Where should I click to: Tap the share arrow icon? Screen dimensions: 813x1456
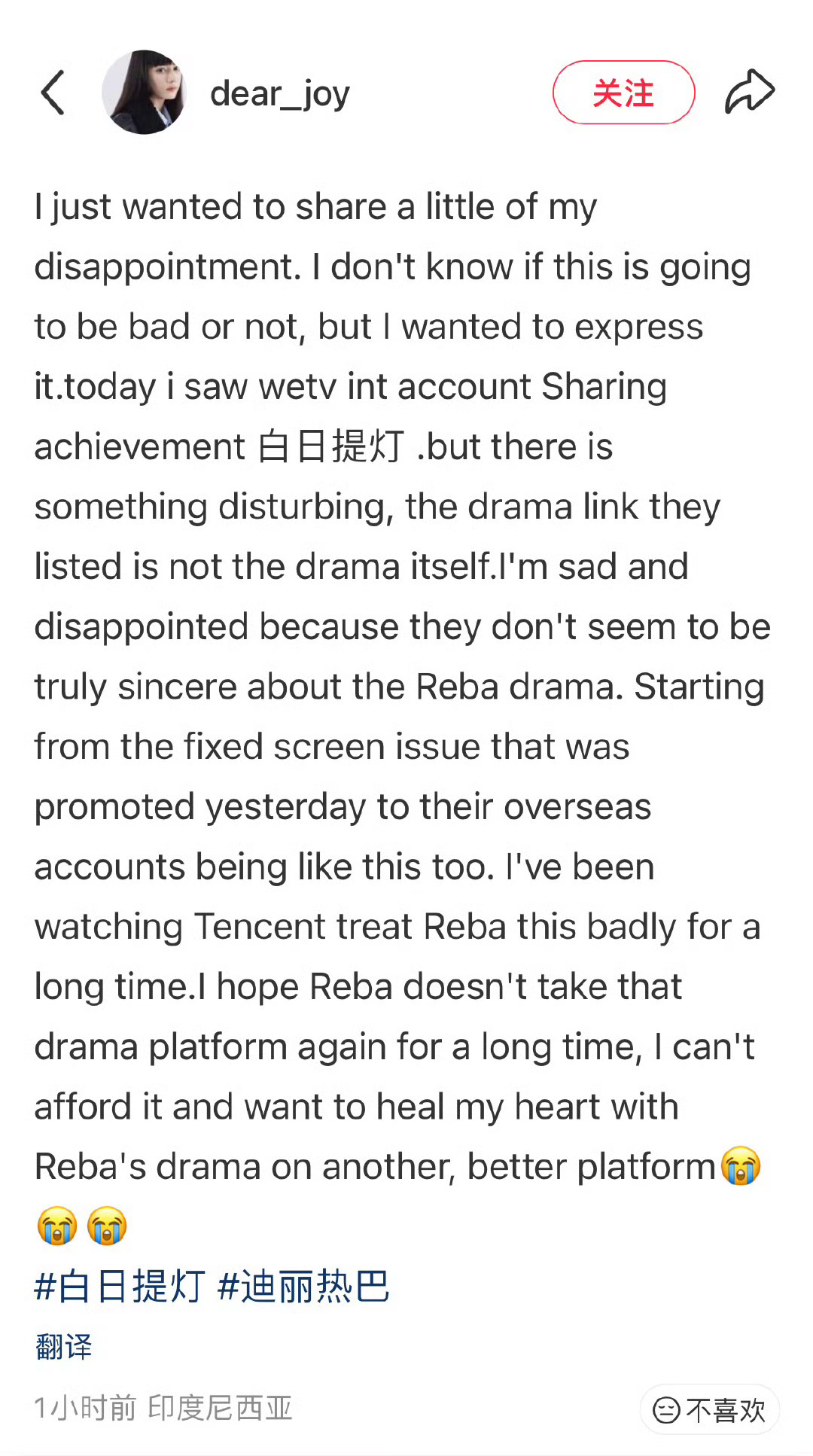point(749,92)
